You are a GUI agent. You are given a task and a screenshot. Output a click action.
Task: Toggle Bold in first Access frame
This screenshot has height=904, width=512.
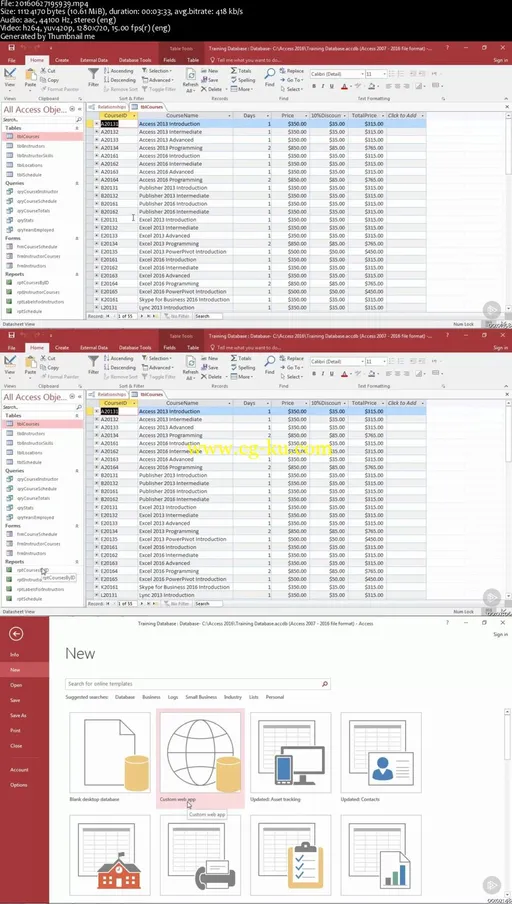[x=314, y=86]
